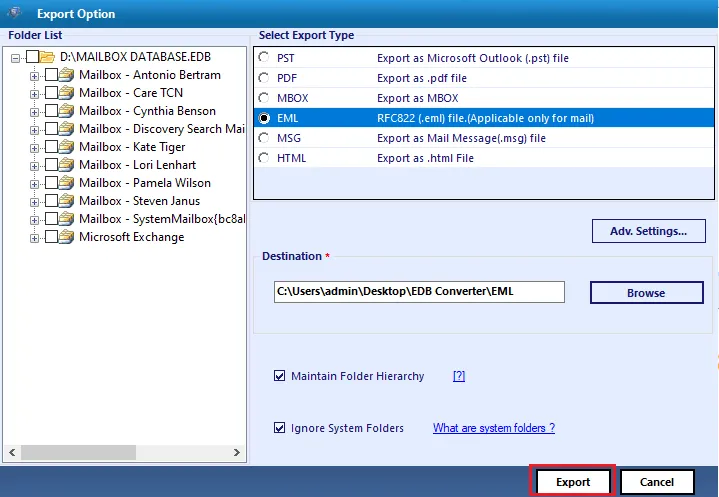Expand the Cynthia Benson mailbox node
This screenshot has height=497, width=719.
click(34, 112)
